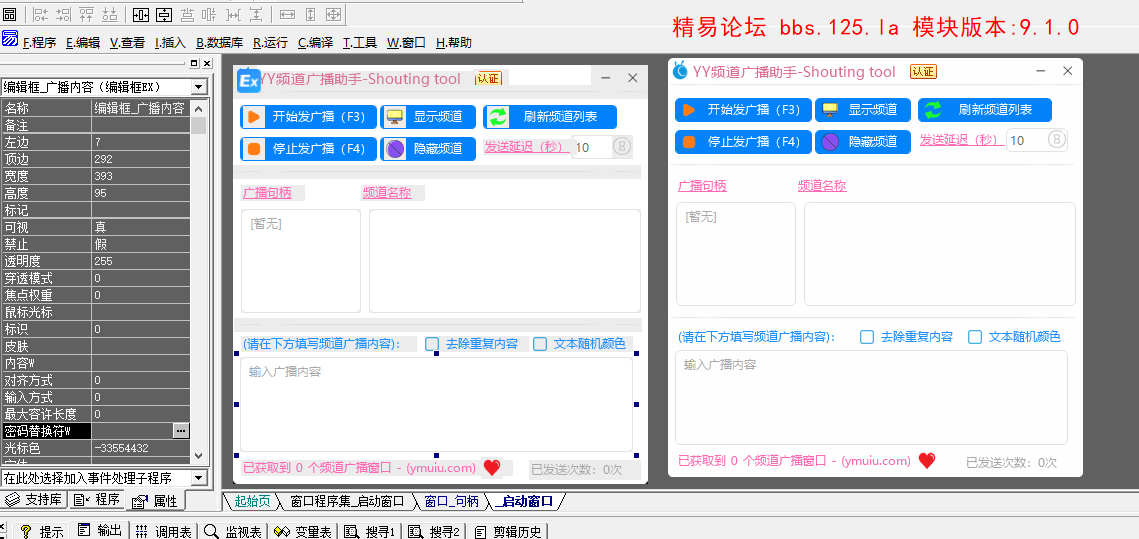Open the T.工具 menu
The image size is (1139, 539).
[x=360, y=43]
